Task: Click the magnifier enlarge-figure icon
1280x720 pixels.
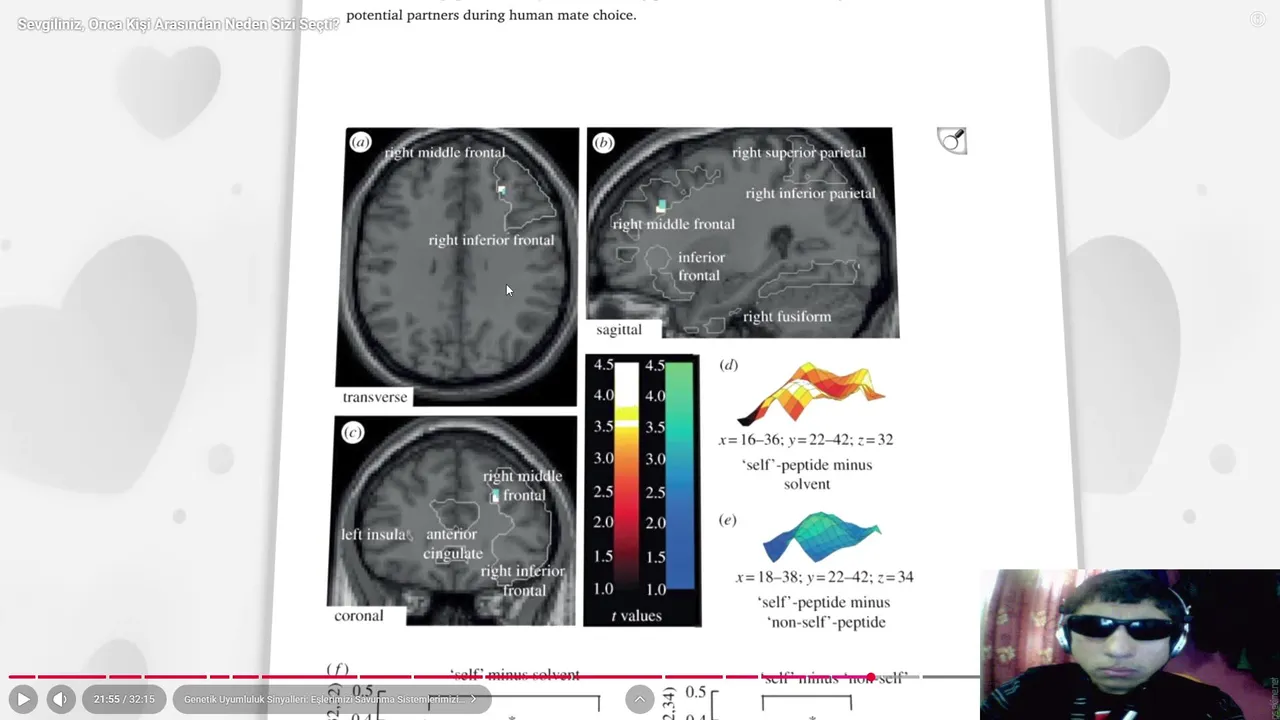Action: 952,140
